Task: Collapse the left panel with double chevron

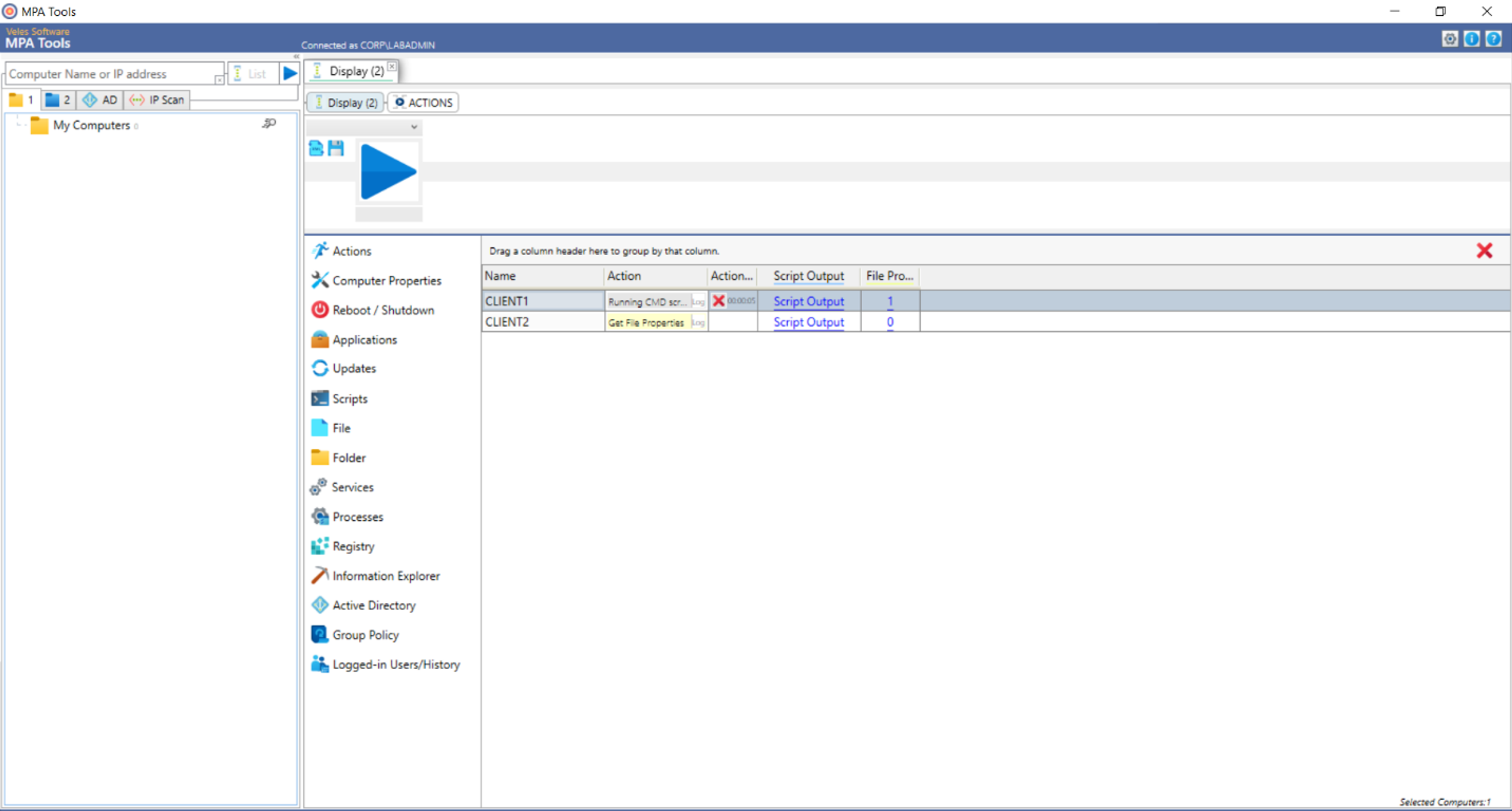Action: click(296, 56)
